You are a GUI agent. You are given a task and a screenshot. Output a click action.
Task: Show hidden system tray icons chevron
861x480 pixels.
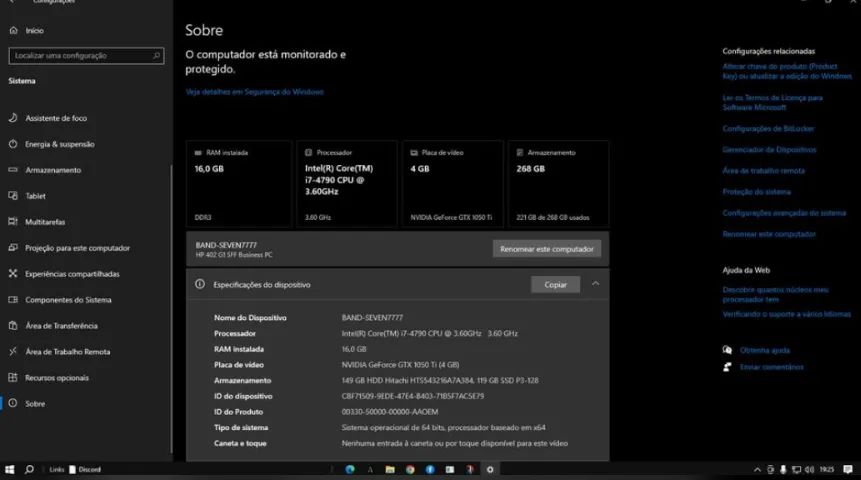click(x=757, y=470)
